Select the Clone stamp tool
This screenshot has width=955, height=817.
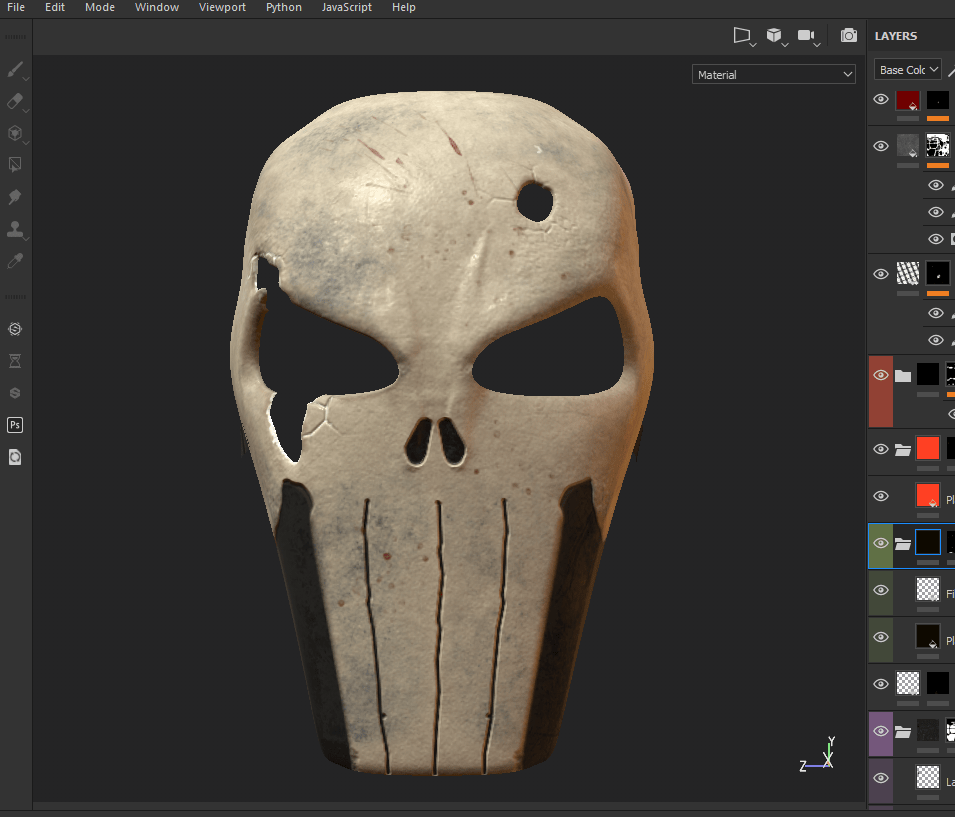point(15,229)
